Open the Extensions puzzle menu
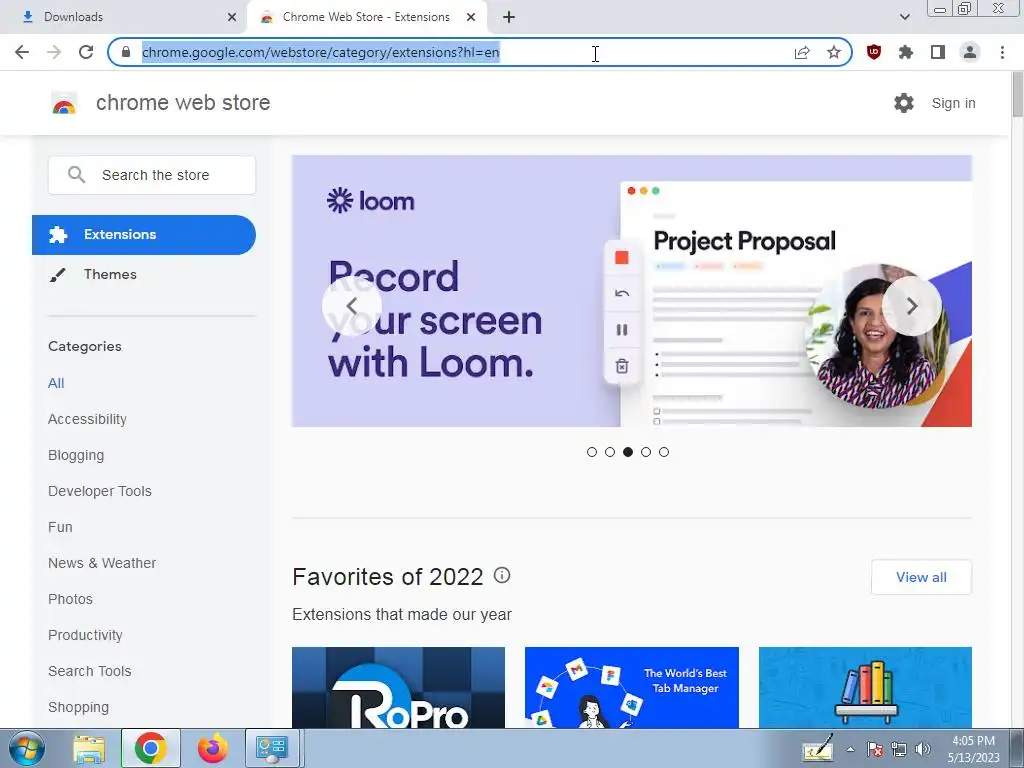The width and height of the screenshot is (1024, 768). coord(906,52)
